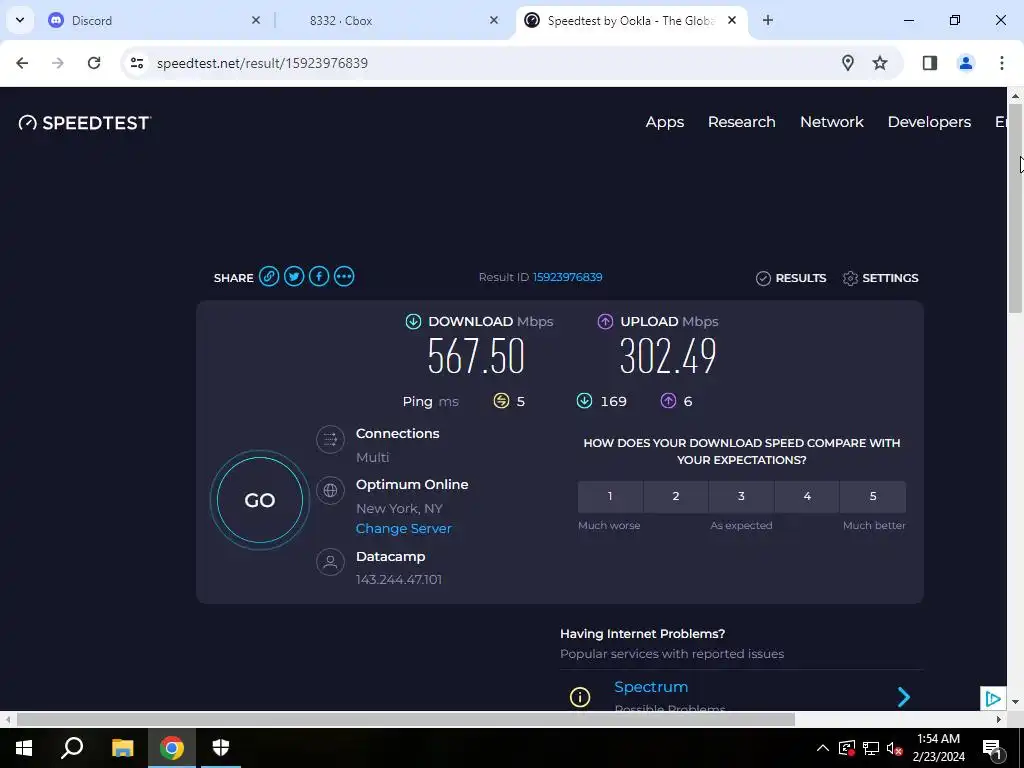This screenshot has height=768, width=1024.
Task: Click the Connections mode icon
Action: [x=330, y=440]
